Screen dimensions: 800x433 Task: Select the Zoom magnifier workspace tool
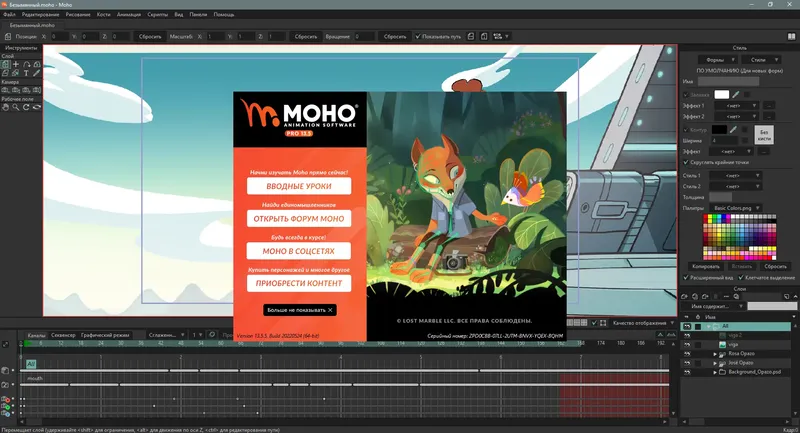[x=16, y=107]
